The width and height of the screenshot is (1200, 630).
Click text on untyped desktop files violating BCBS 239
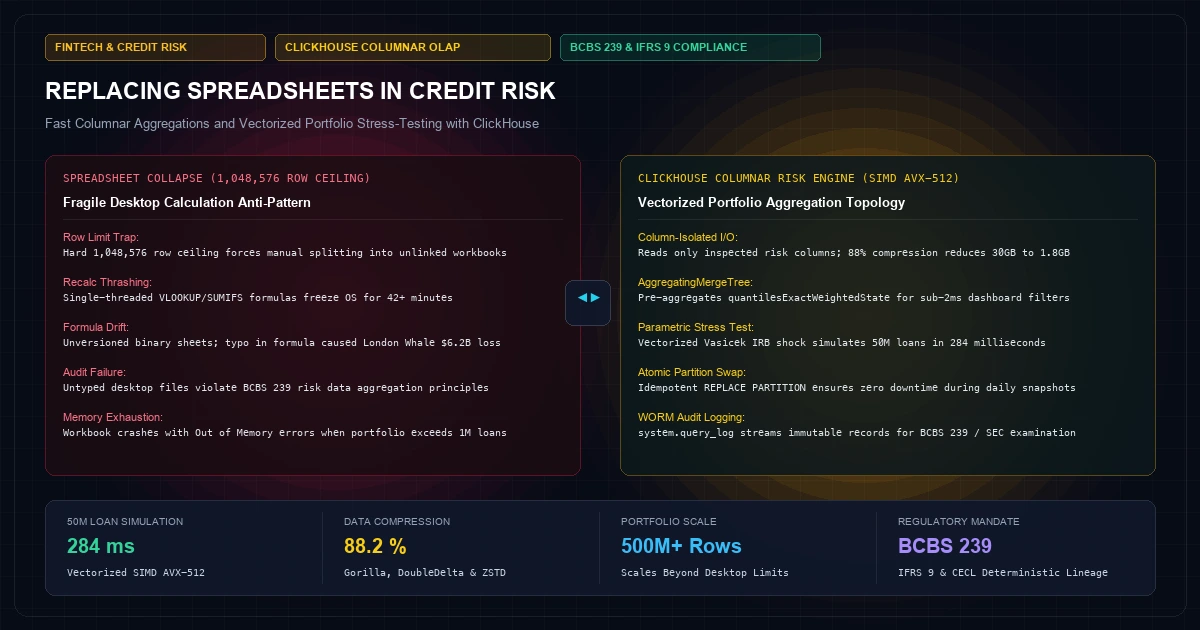(x=275, y=388)
